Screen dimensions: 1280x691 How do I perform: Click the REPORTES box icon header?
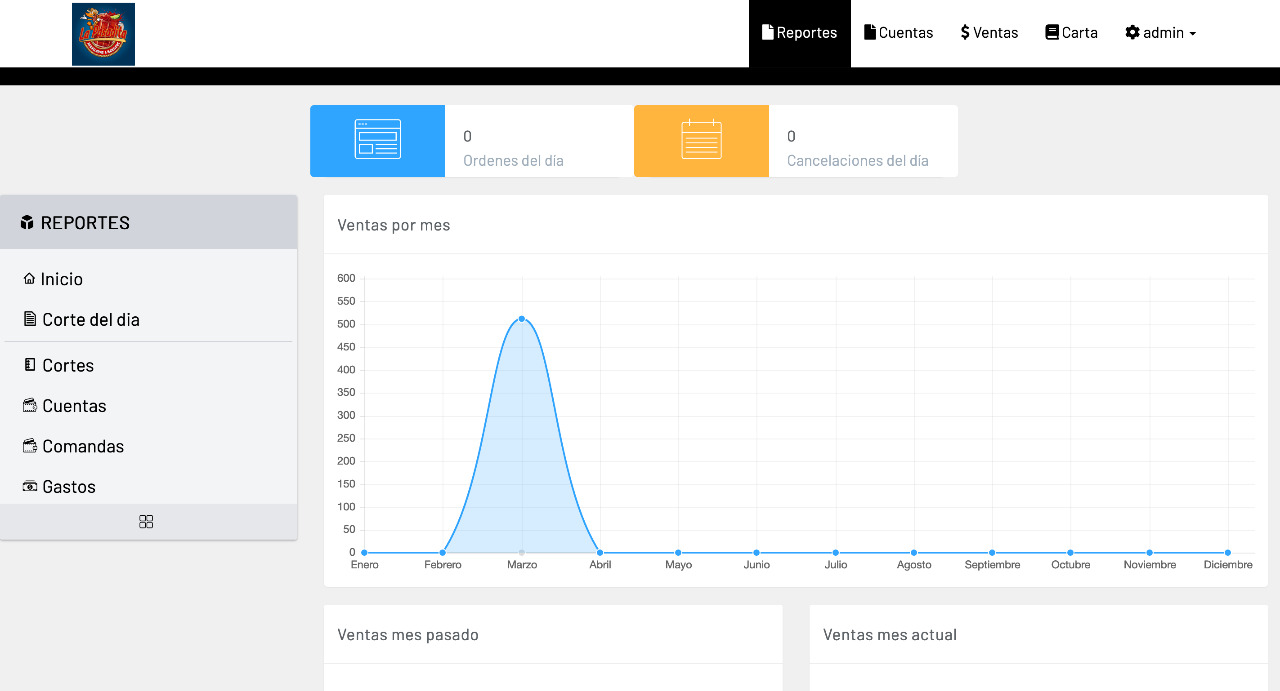coord(27,223)
